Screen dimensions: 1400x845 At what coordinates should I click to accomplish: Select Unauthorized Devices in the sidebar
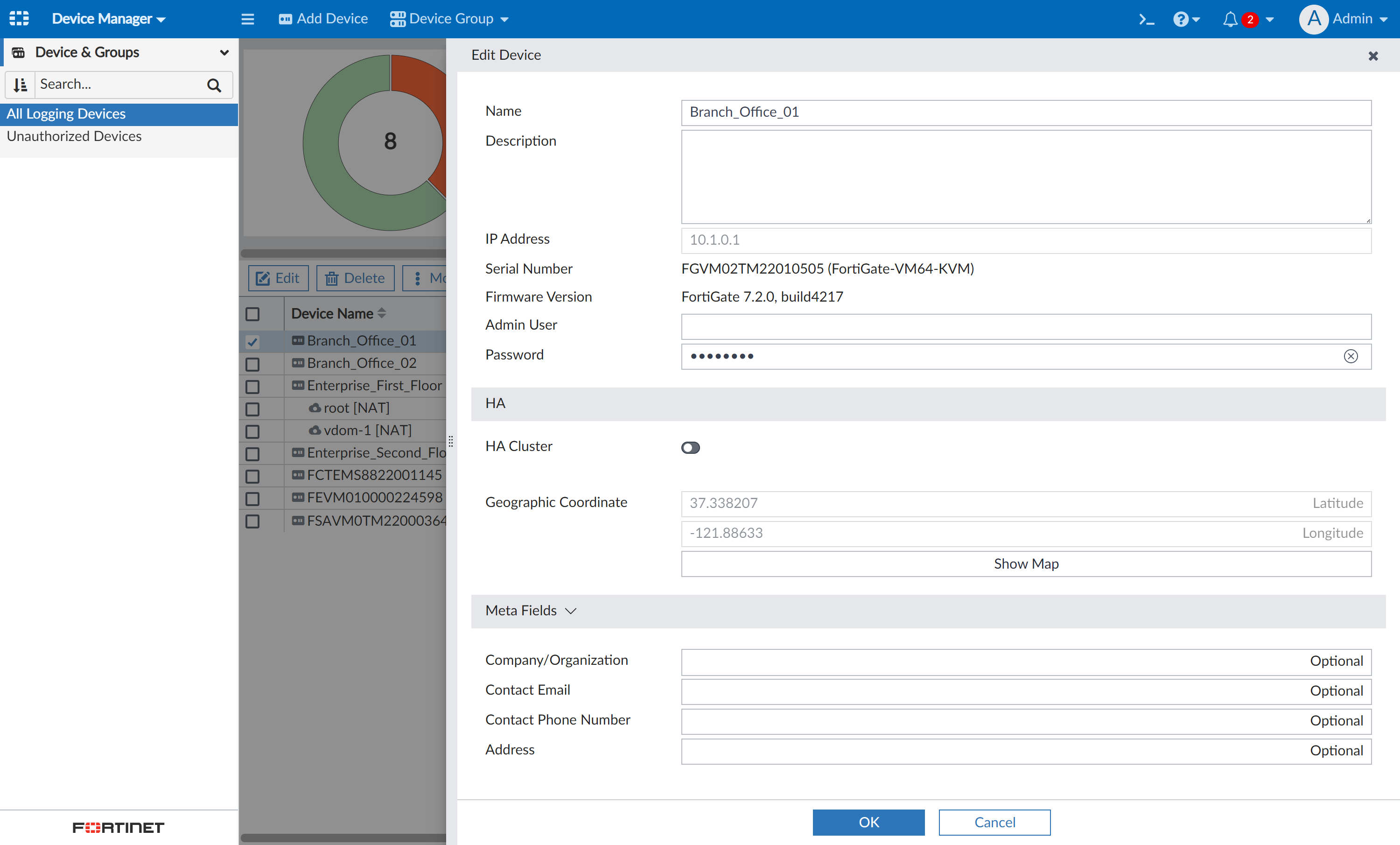pyautogui.click(x=74, y=136)
